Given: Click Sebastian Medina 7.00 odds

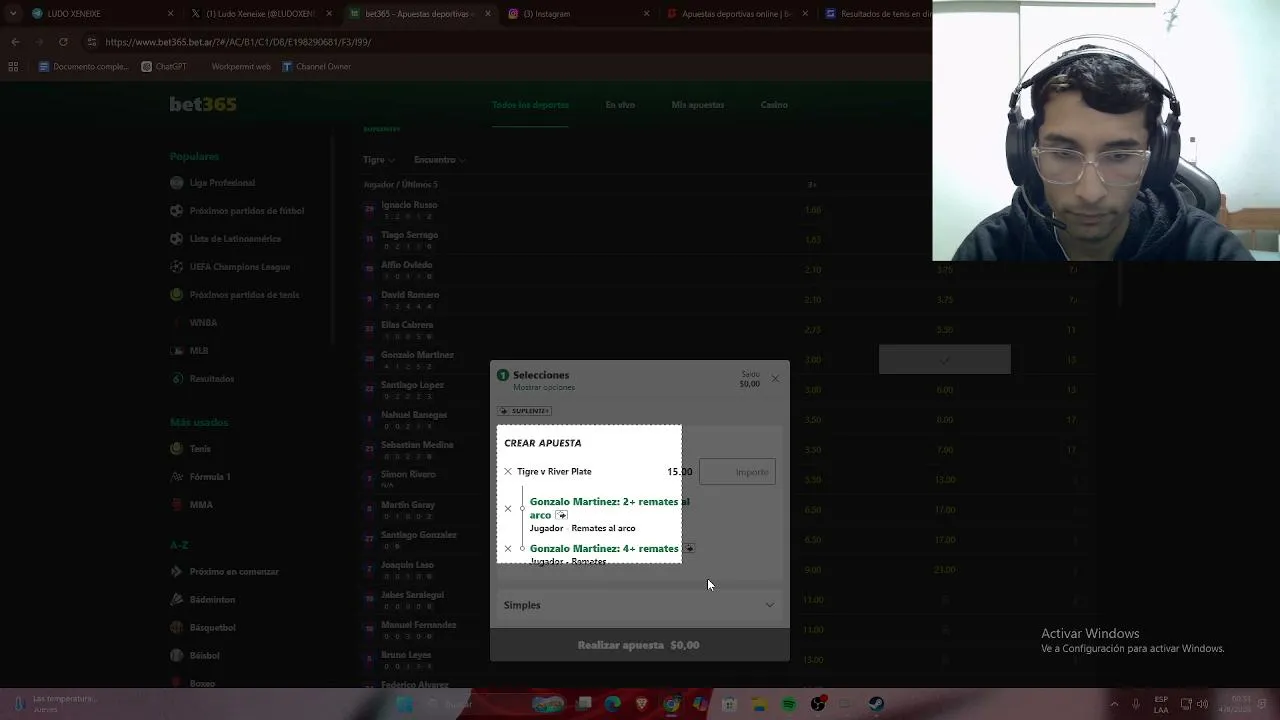Looking at the screenshot, I should pos(945,450).
